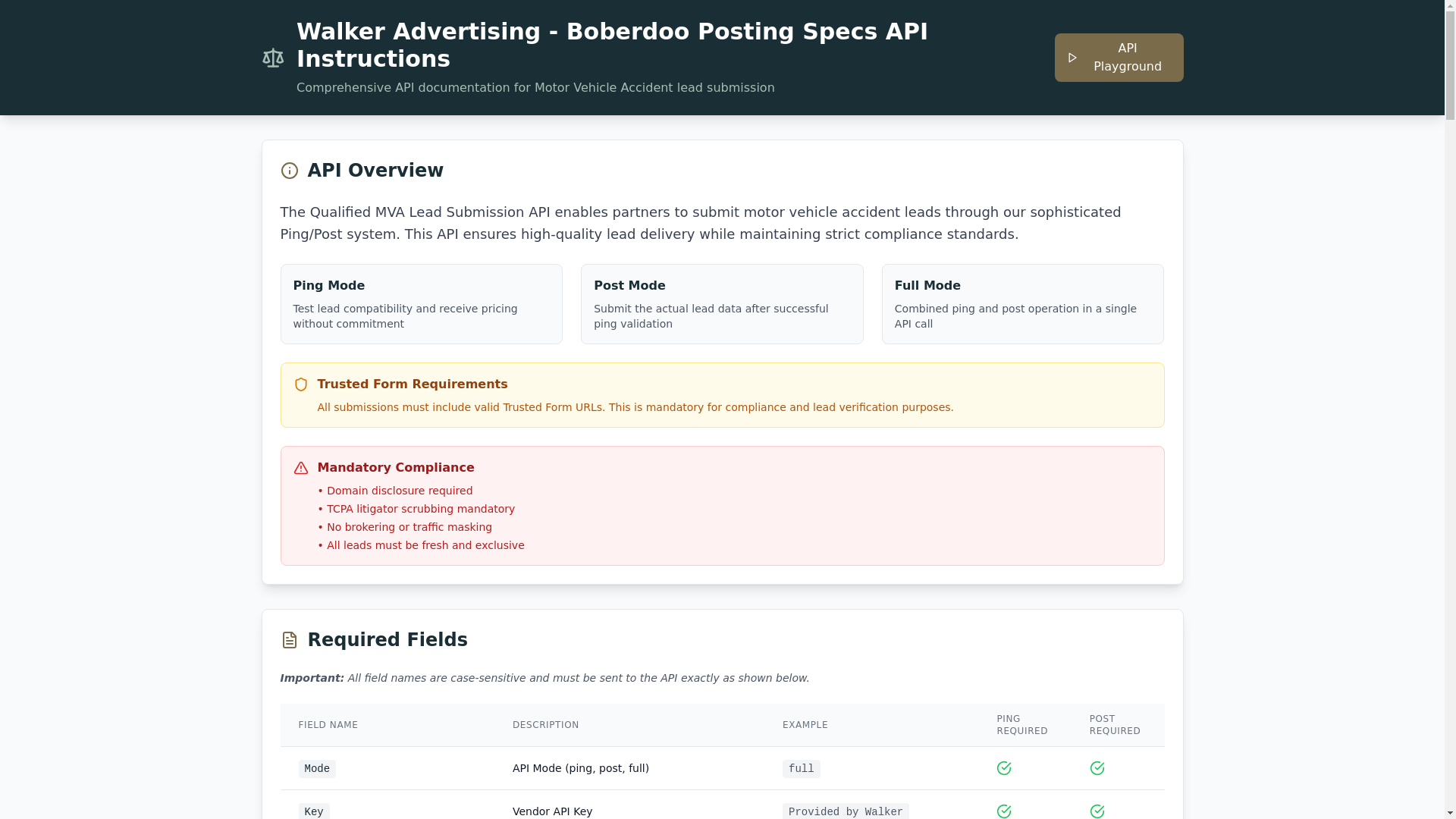
Task: Click the page title Walker Advertising heading
Action: coord(612,45)
